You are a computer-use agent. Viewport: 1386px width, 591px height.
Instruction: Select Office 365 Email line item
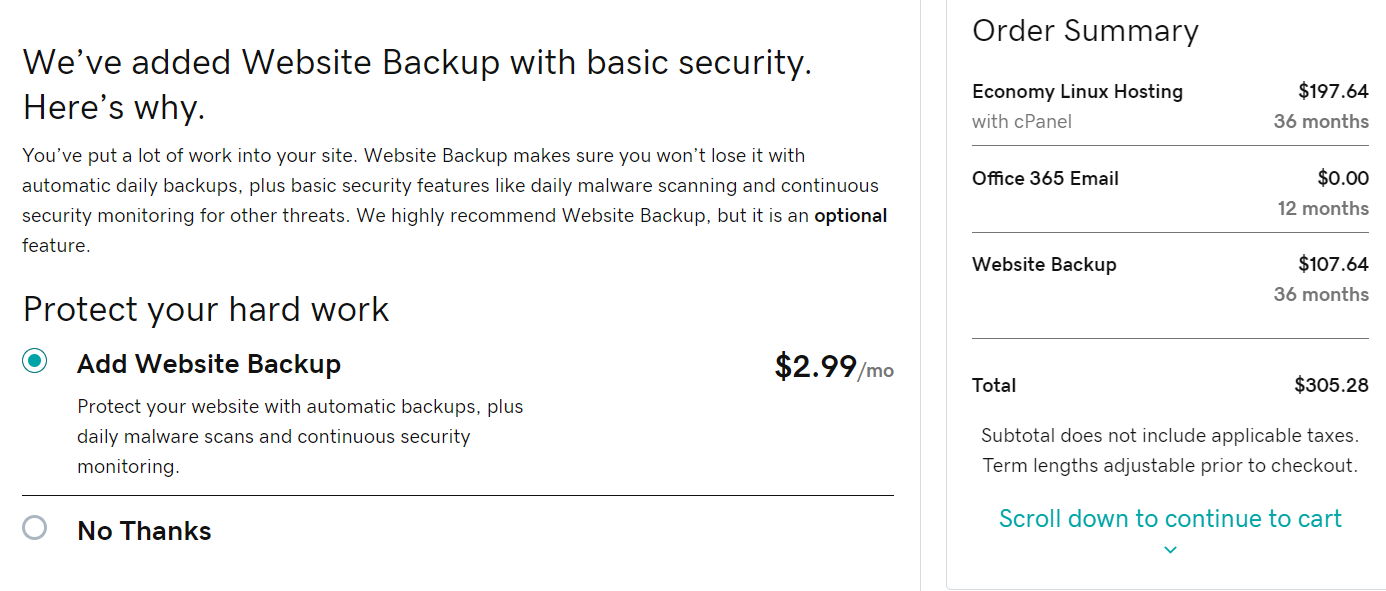click(1045, 178)
